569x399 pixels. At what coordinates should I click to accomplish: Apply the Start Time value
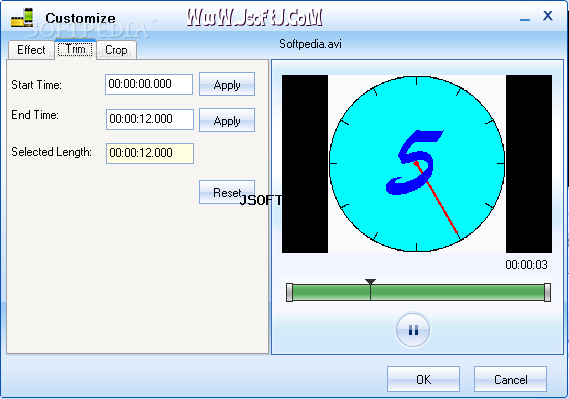tap(227, 84)
